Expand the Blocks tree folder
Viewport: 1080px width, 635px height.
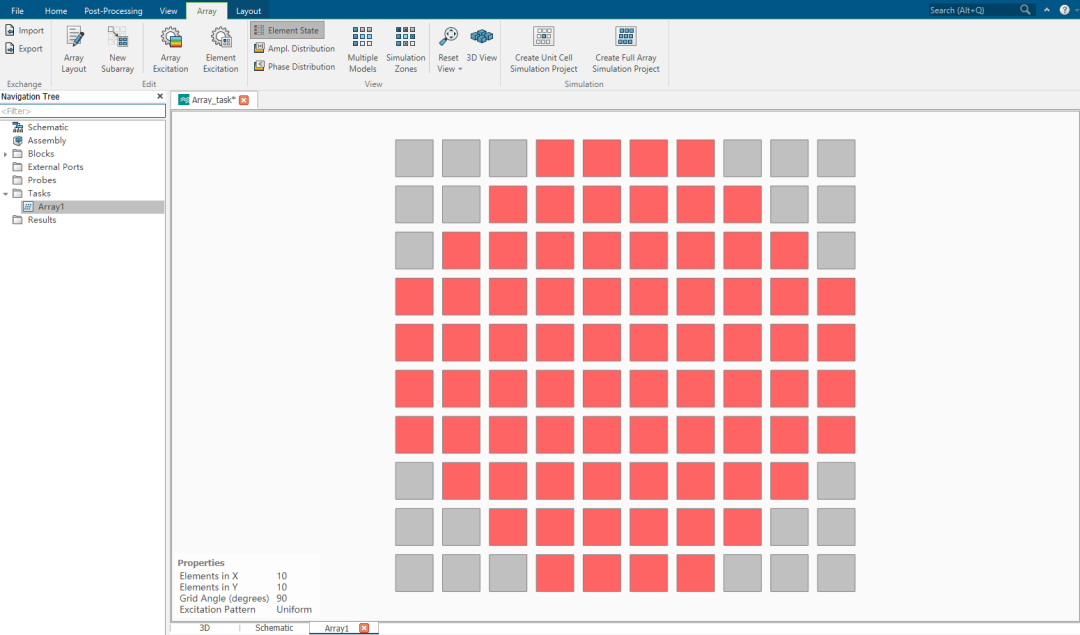point(6,154)
